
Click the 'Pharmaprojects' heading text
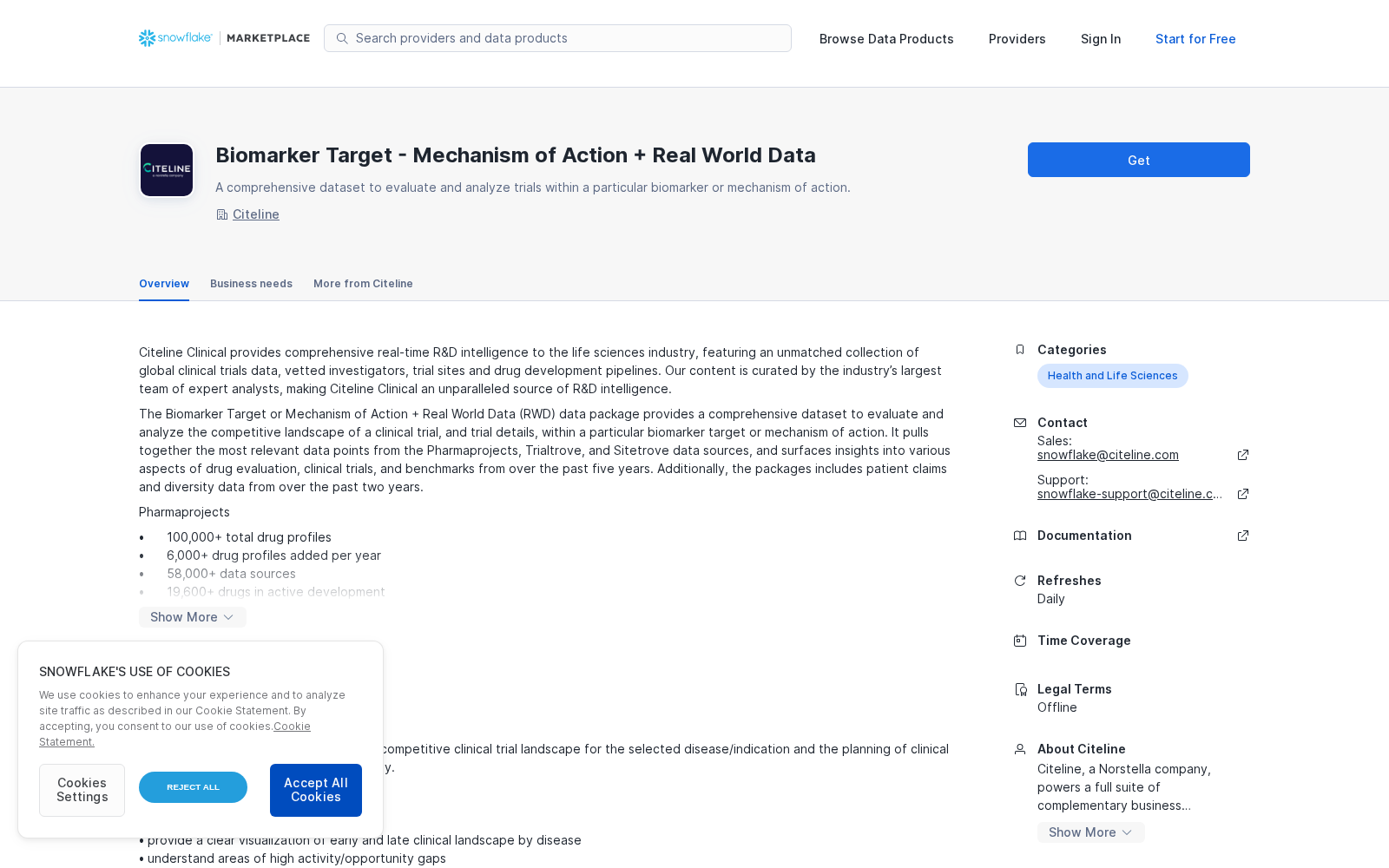(184, 512)
